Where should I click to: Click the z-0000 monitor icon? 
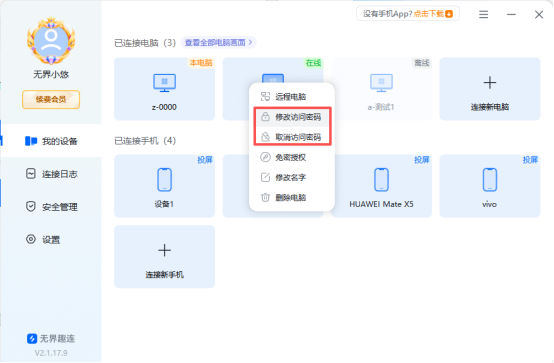click(164, 83)
